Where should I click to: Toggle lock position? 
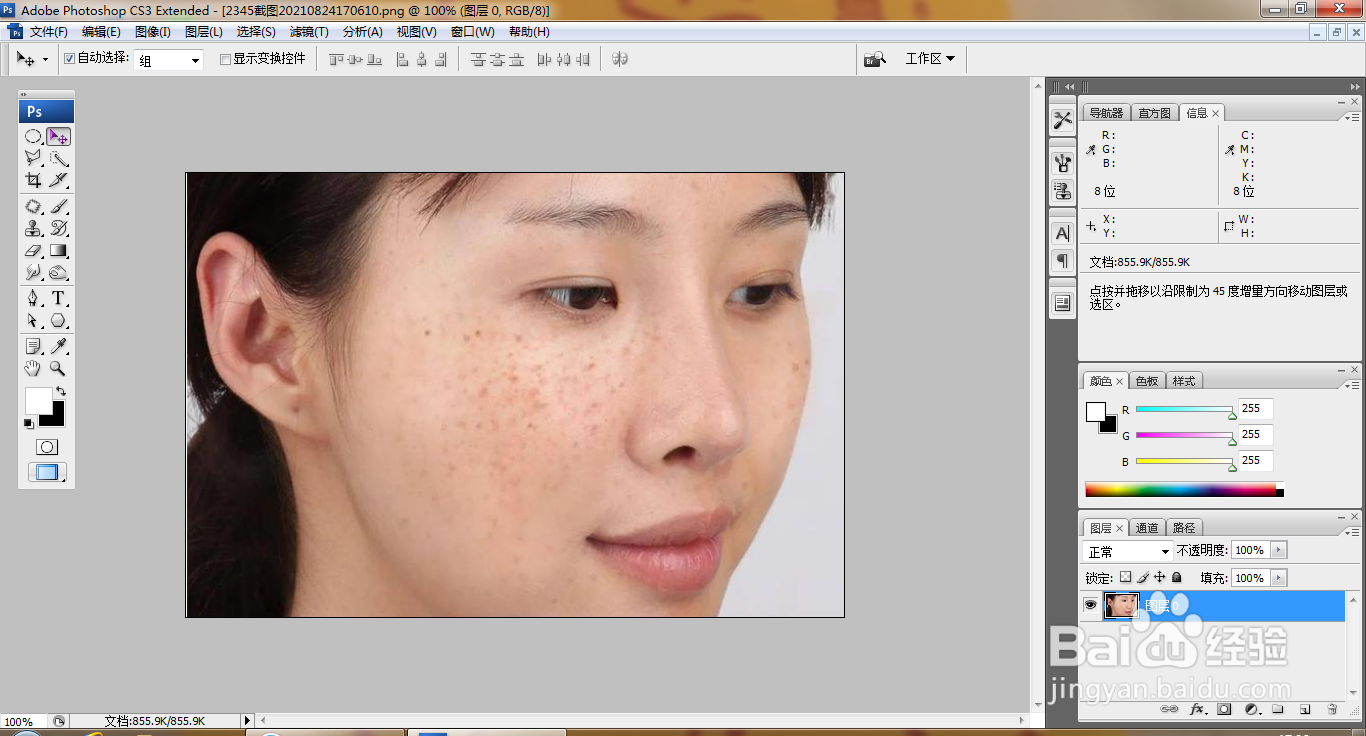(x=1159, y=577)
